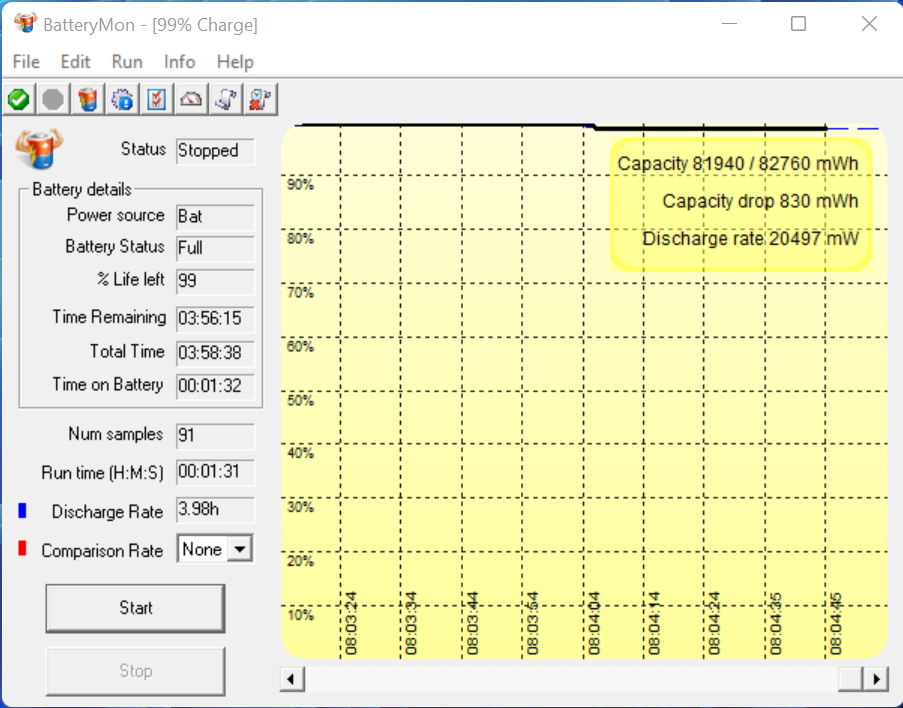The width and height of the screenshot is (903, 708).
Task: Open the Edit menu
Action: point(76,62)
